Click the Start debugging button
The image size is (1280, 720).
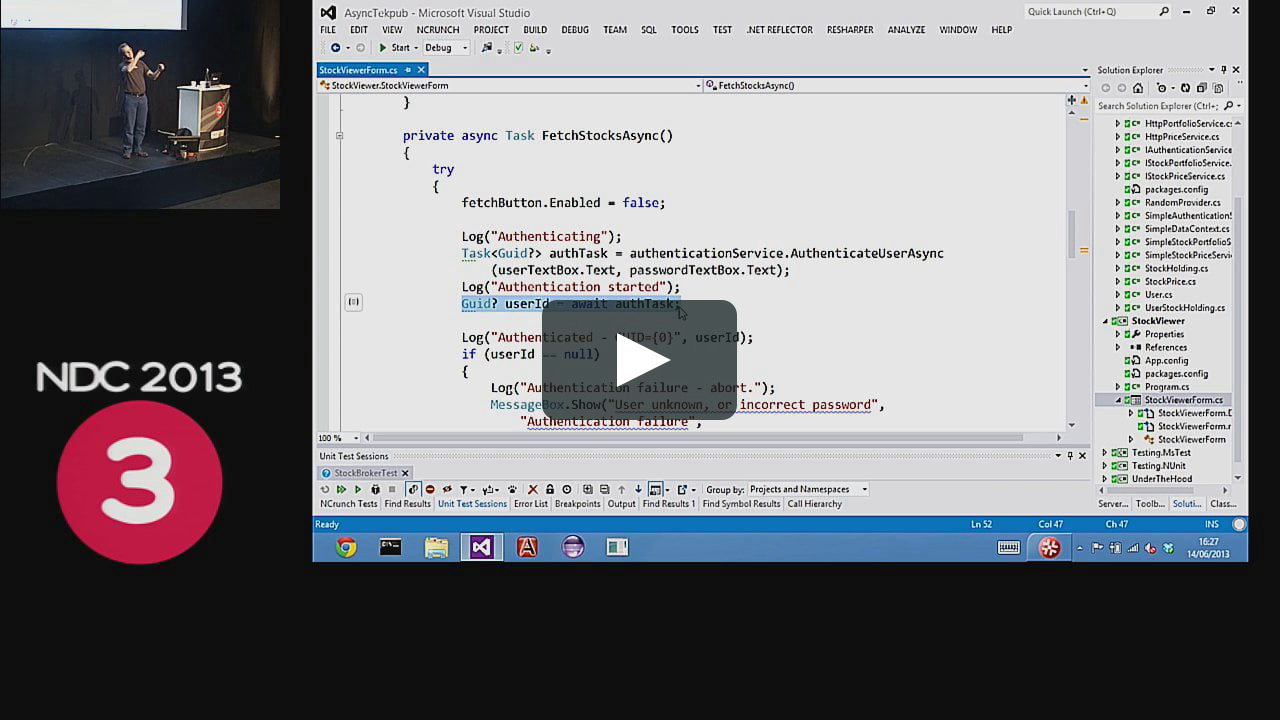coord(394,48)
